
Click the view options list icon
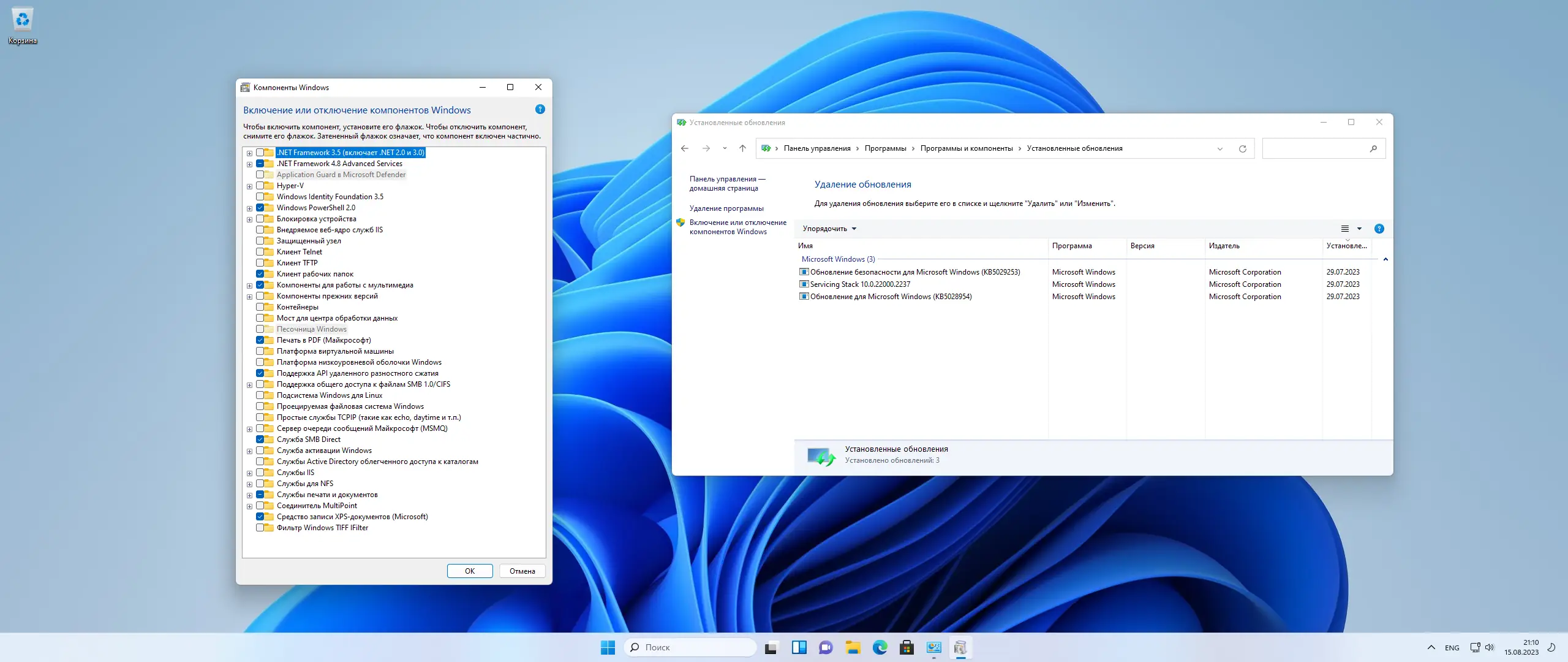1344,229
